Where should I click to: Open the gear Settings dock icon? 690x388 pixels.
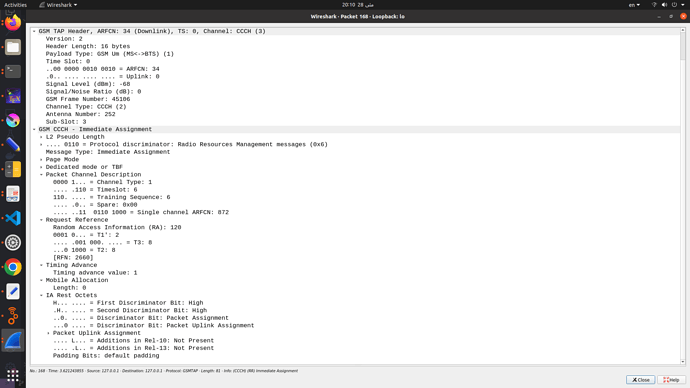click(x=13, y=242)
